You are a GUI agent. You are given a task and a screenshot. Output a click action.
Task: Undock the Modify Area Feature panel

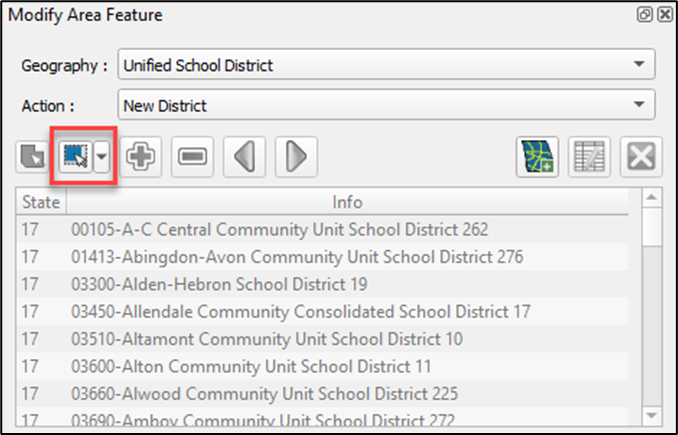click(646, 15)
